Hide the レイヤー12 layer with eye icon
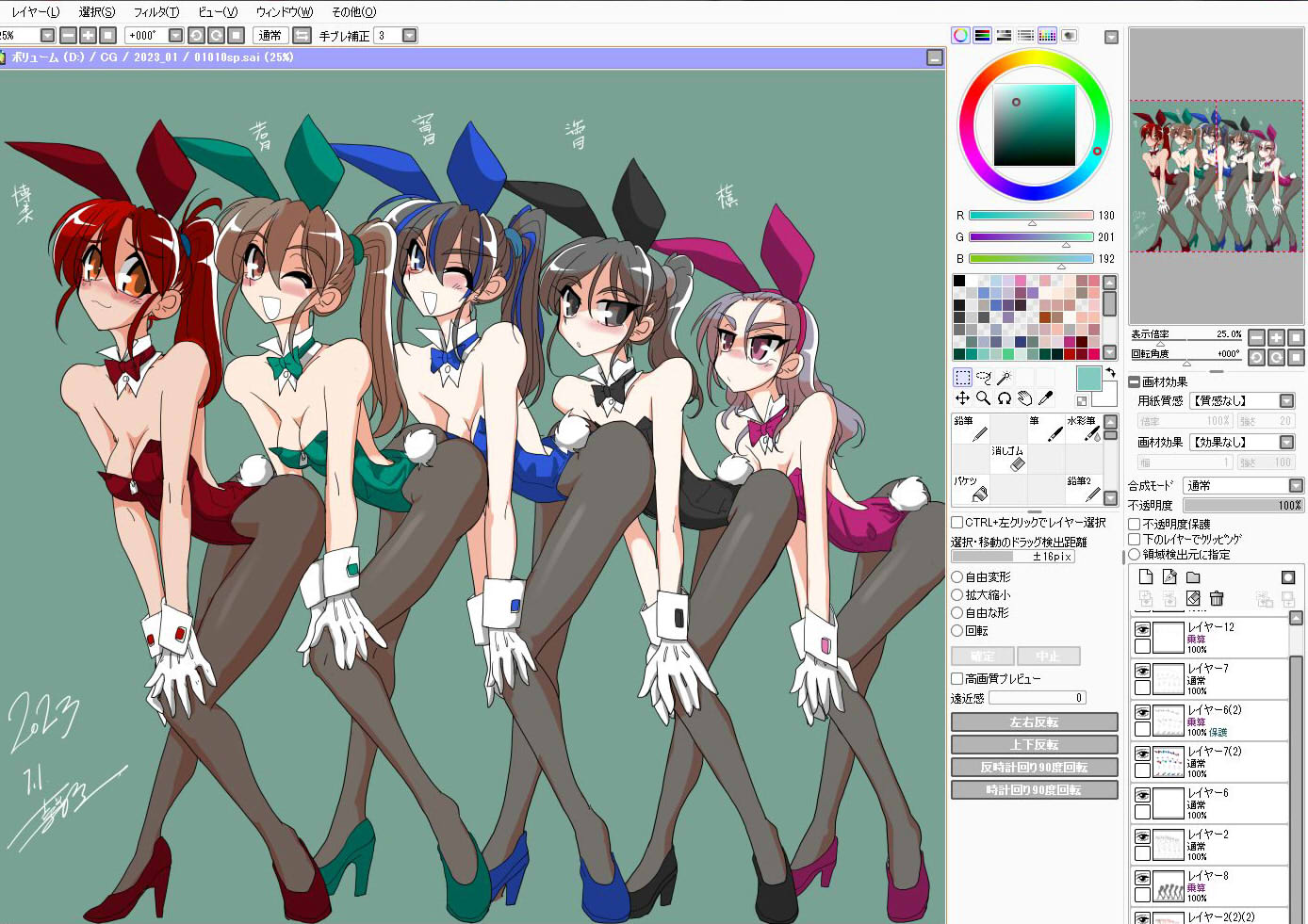Viewport: 1308px width, 924px height. pos(1142,629)
